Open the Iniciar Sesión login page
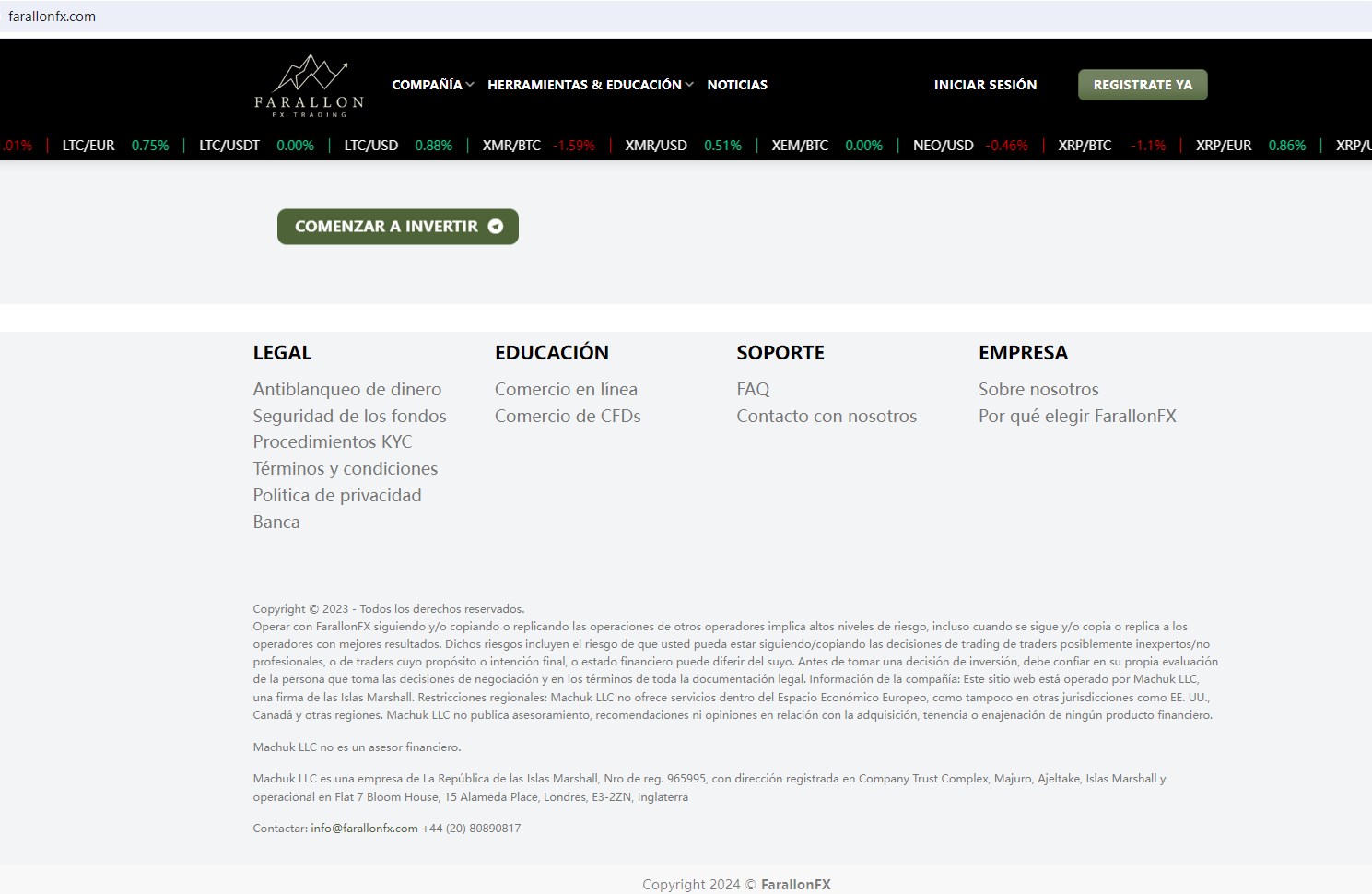Screen dimensions: 1372x894 985,85
